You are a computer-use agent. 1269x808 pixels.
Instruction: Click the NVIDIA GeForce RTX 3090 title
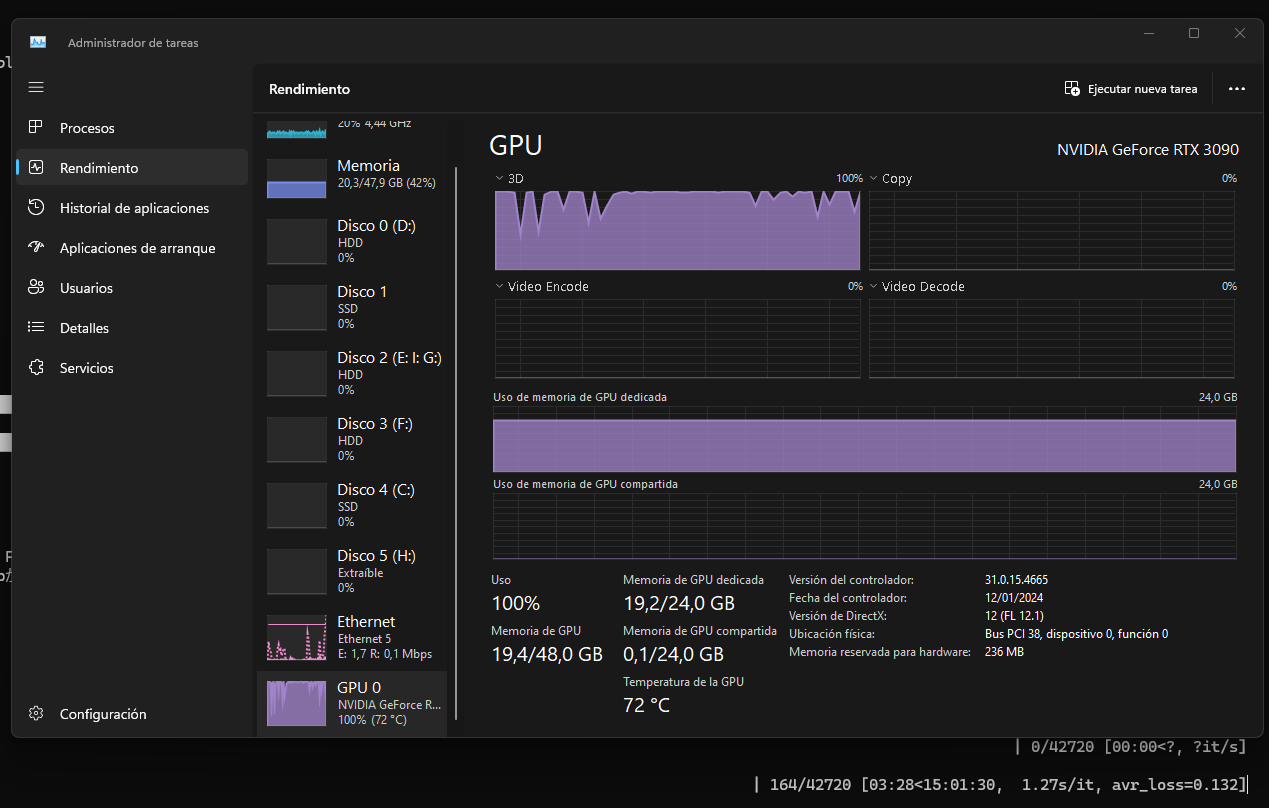[1148, 150]
